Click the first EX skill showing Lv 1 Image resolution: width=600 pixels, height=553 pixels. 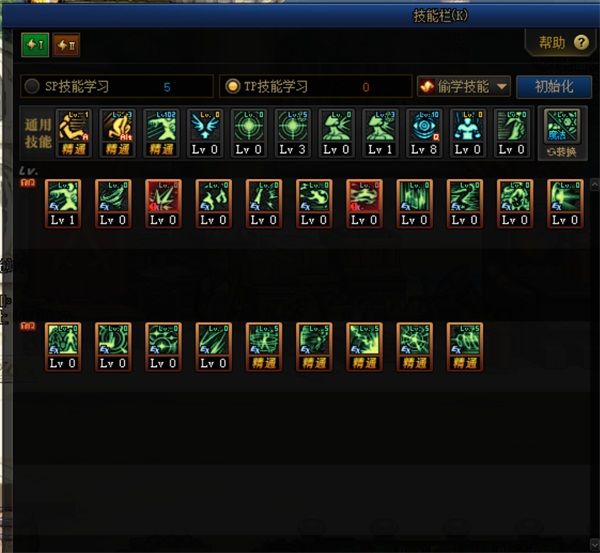[x=63, y=204]
